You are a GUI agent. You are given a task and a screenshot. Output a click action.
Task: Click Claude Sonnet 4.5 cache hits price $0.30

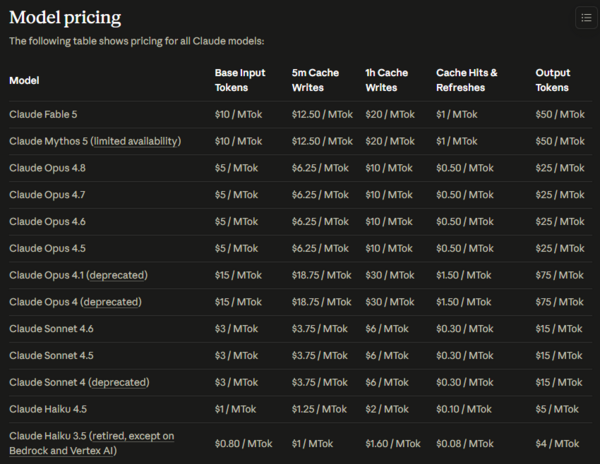click(x=465, y=355)
